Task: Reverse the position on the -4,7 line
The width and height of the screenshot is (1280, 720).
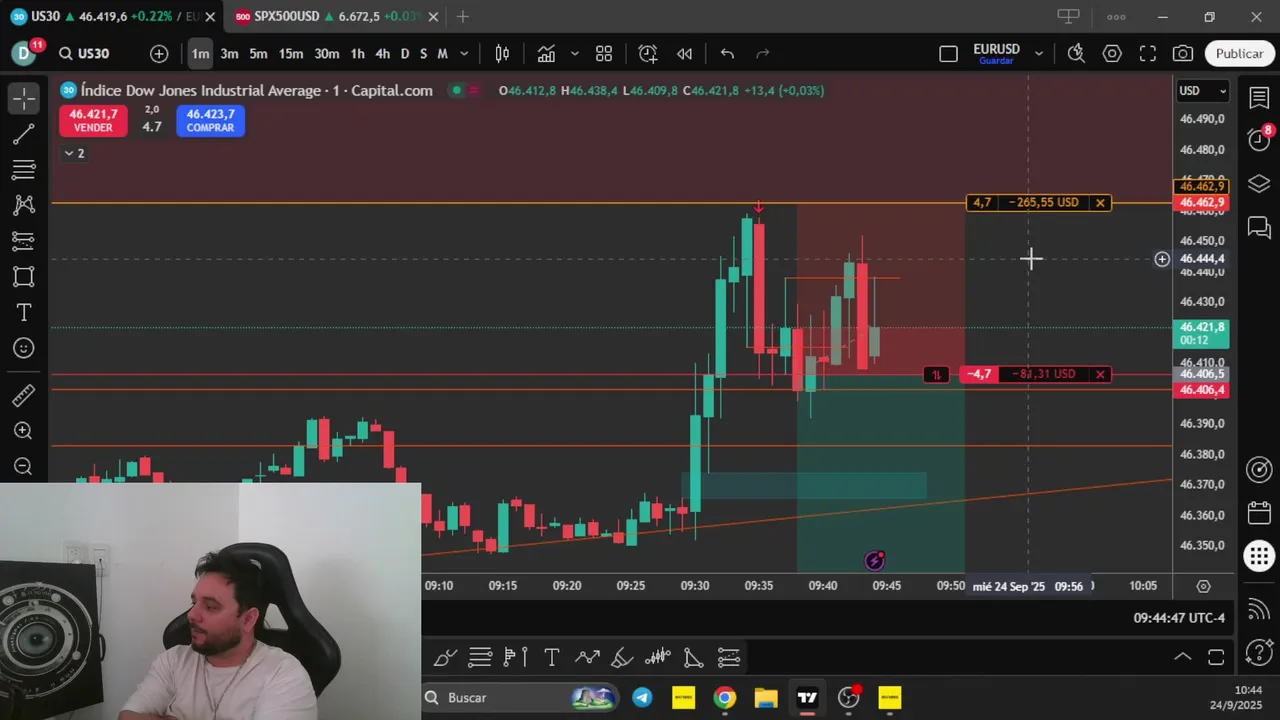Action: tap(936, 375)
